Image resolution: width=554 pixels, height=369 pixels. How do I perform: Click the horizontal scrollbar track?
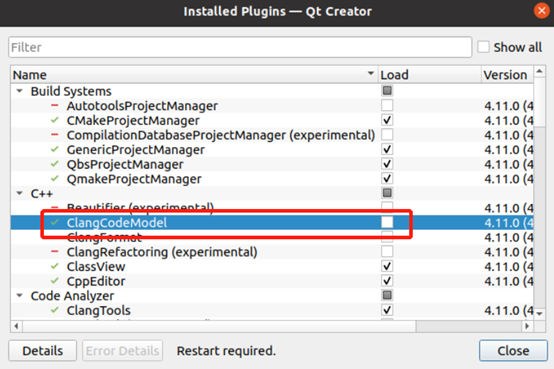[468, 326]
